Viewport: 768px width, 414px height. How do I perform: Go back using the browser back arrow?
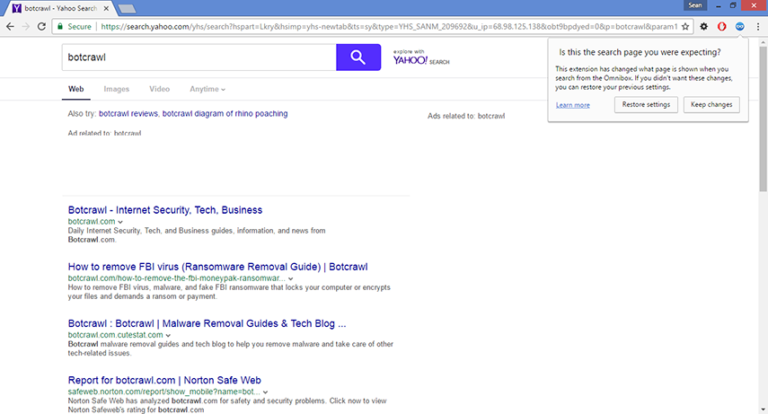pyautogui.click(x=10, y=26)
